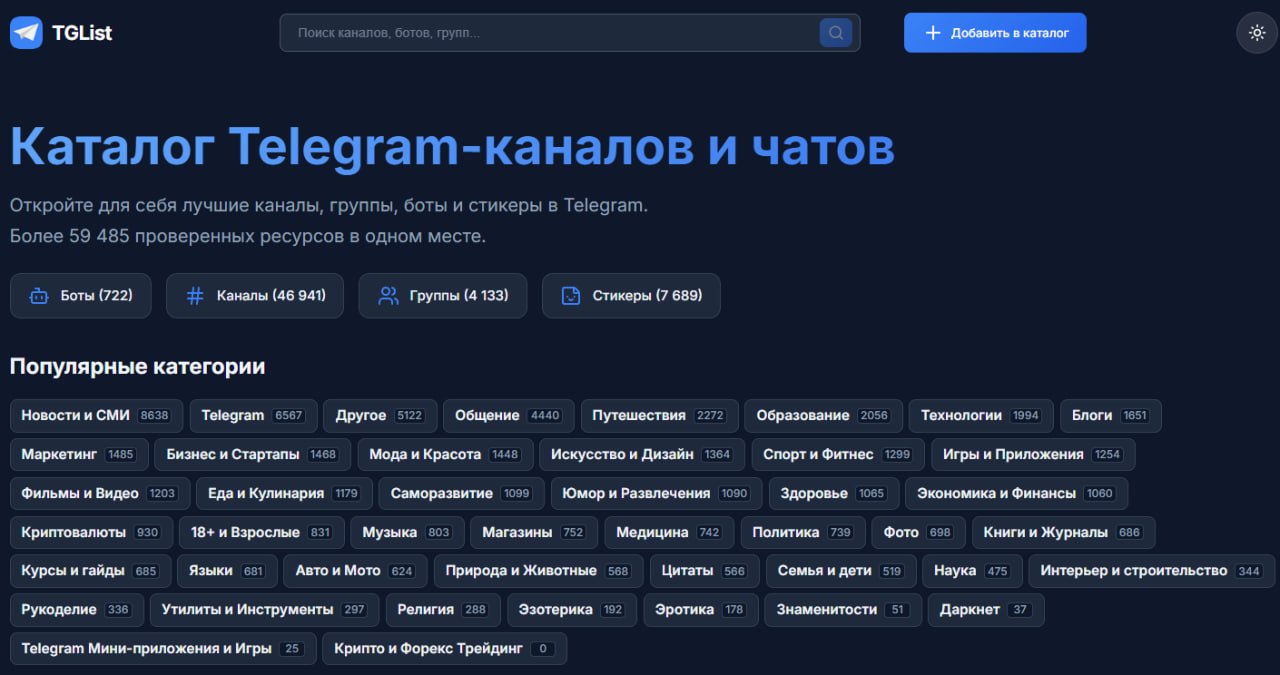Click the TGList brand name link
Image resolution: width=1280 pixels, height=675 pixels.
pyautogui.click(x=82, y=33)
